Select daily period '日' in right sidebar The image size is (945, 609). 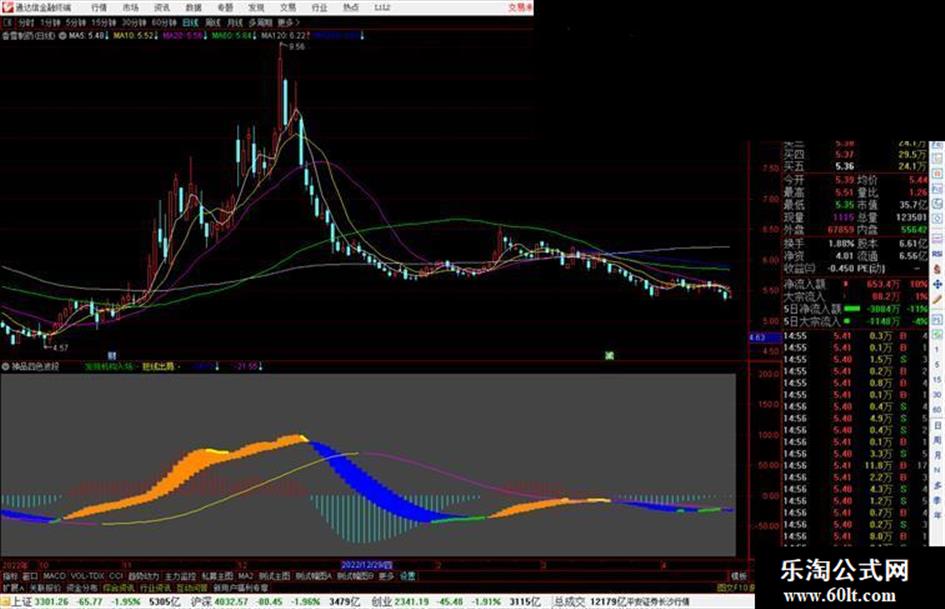[x=937, y=426]
